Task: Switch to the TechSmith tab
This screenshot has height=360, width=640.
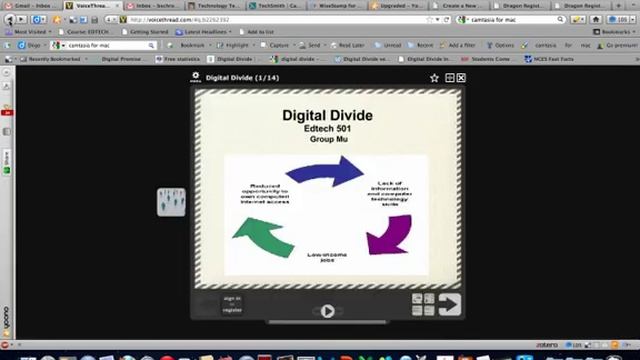Action: (276, 6)
